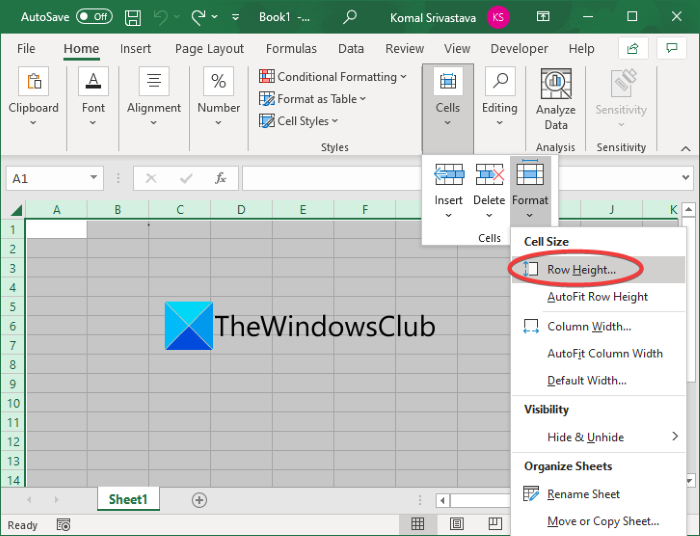The height and width of the screenshot is (536, 700).
Task: Expand the Clipboard group
Action: pos(33,96)
